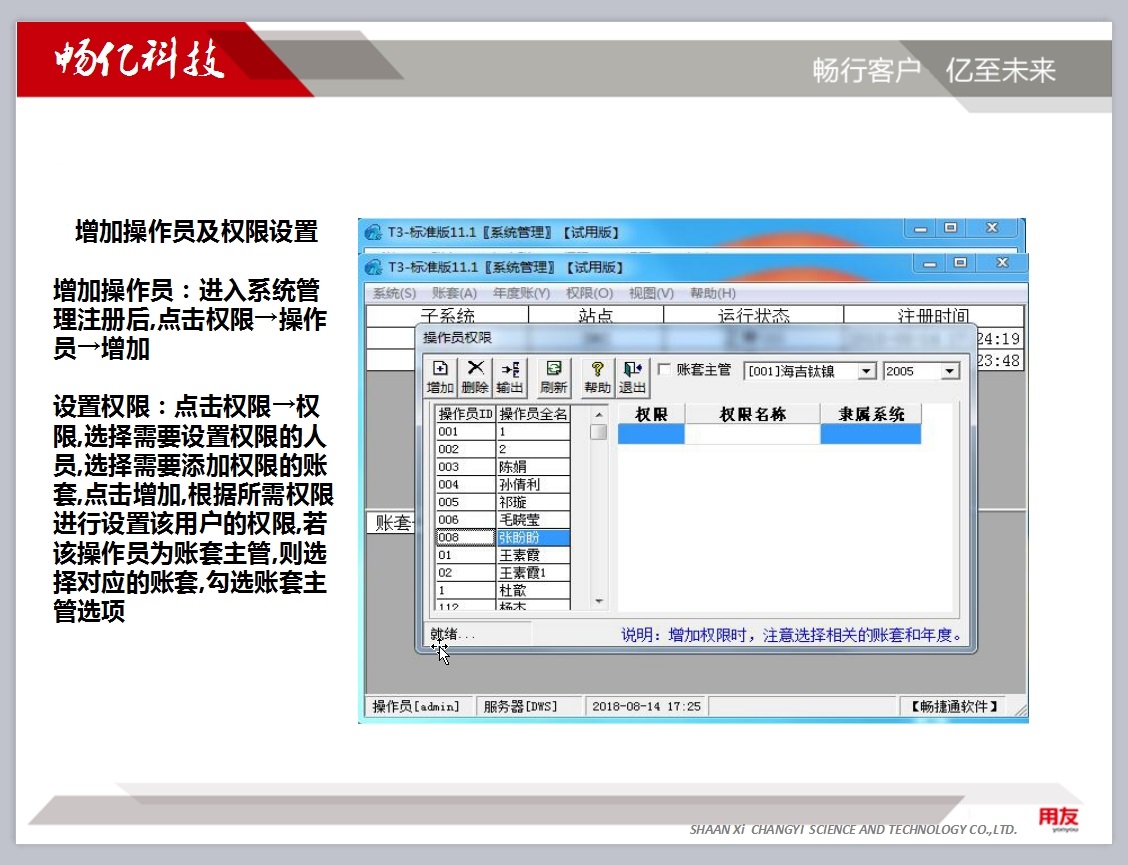This screenshot has width=1128, height=865.
Task: Click the 操作员全名 column header
Action: tap(533, 414)
